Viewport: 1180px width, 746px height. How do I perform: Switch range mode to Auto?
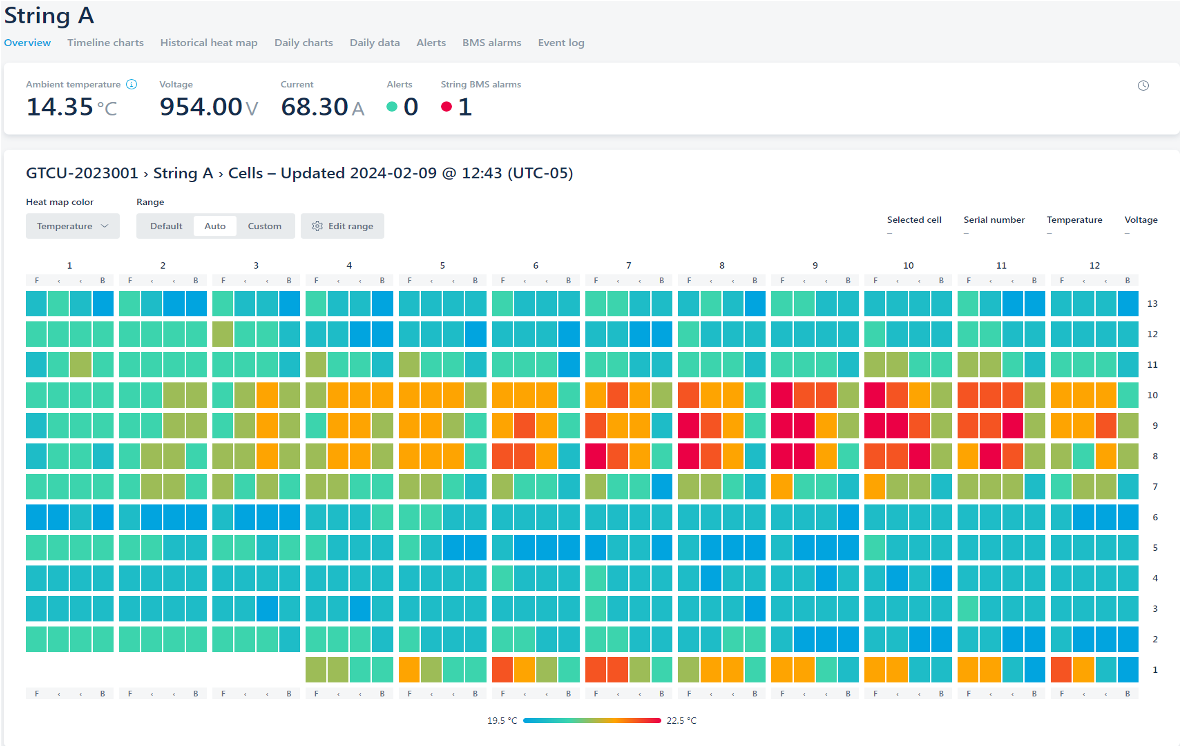click(x=215, y=226)
